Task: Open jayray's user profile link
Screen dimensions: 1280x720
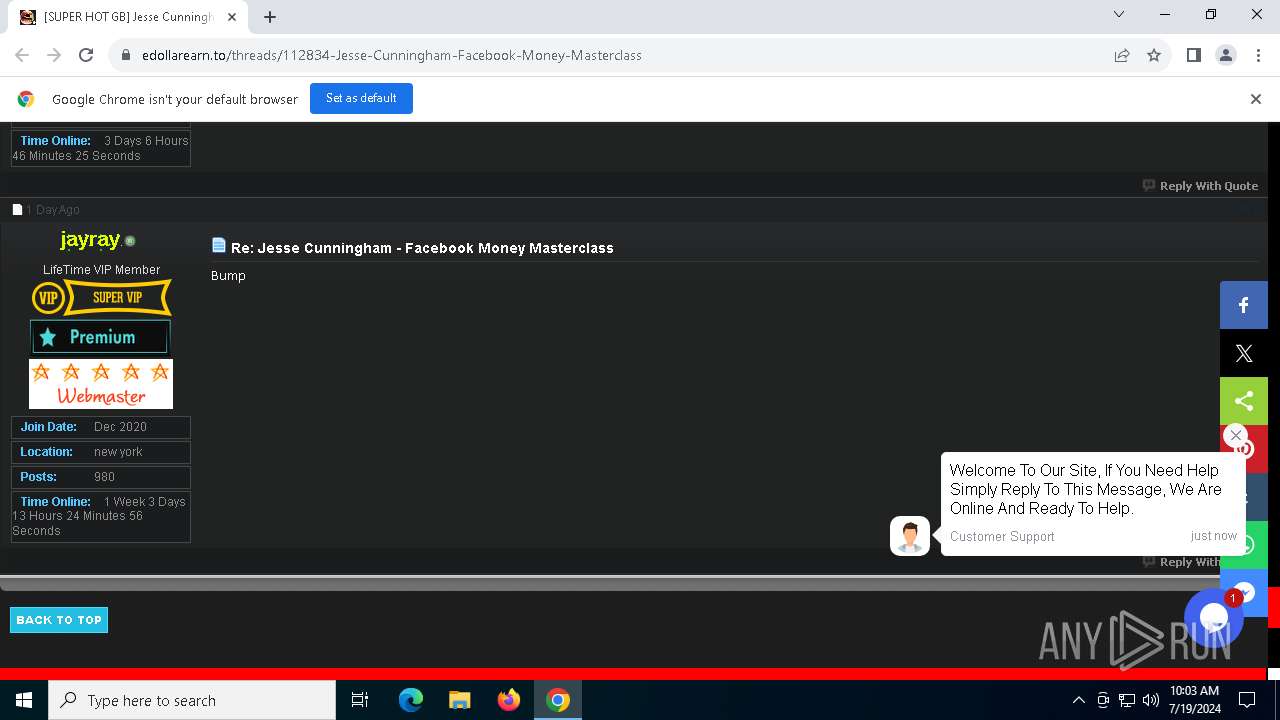Action: (x=90, y=240)
